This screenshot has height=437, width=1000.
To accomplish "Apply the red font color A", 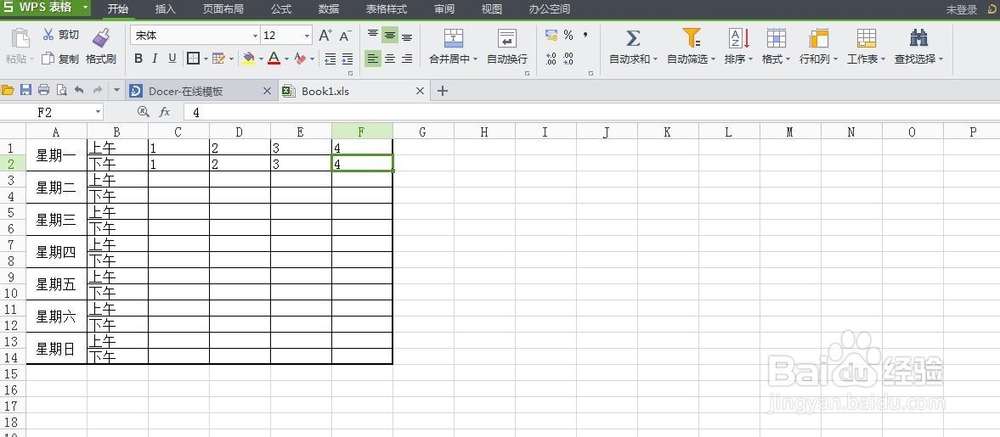I will click(274, 59).
